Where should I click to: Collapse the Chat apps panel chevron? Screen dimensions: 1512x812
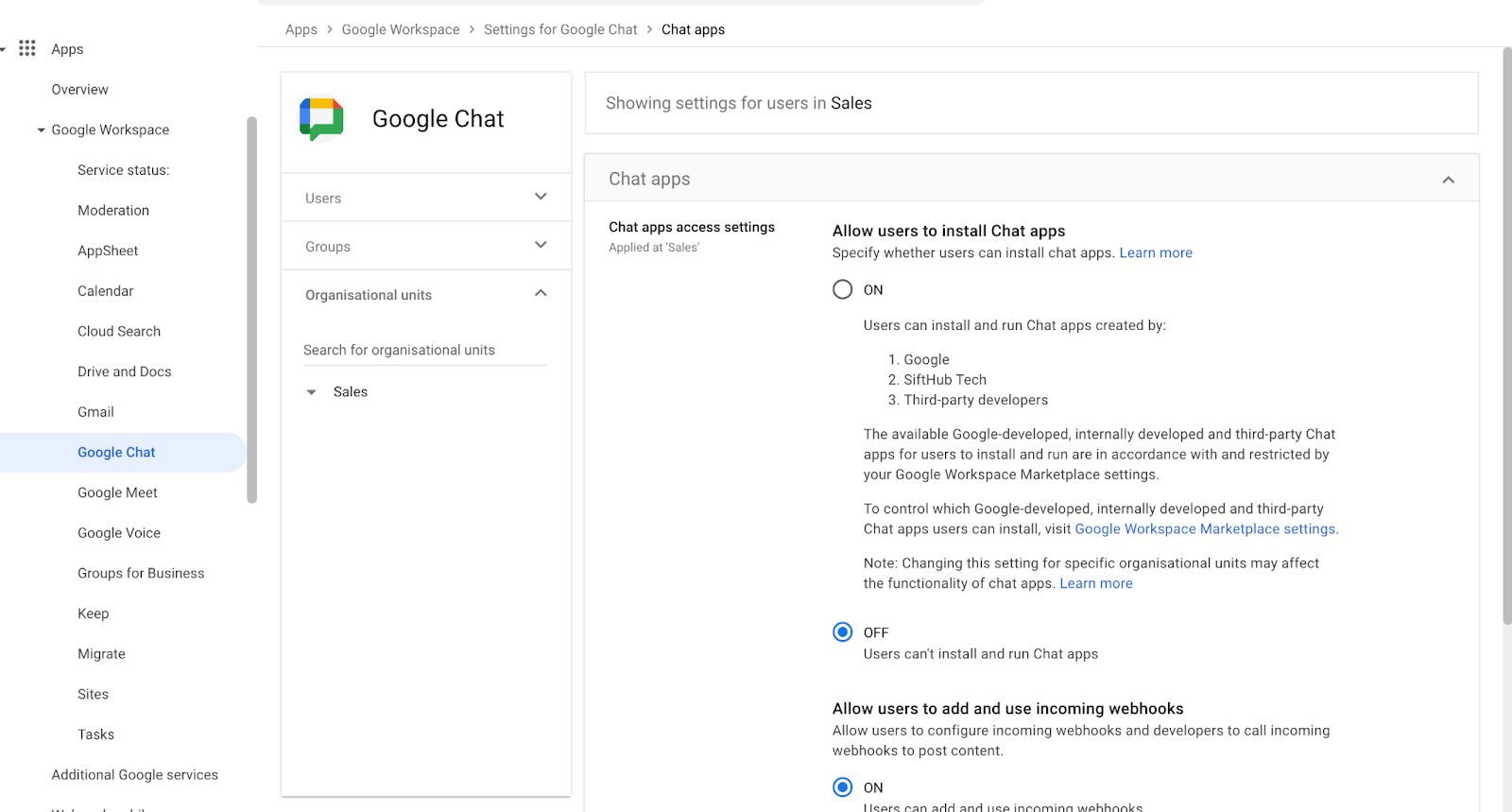1448,180
